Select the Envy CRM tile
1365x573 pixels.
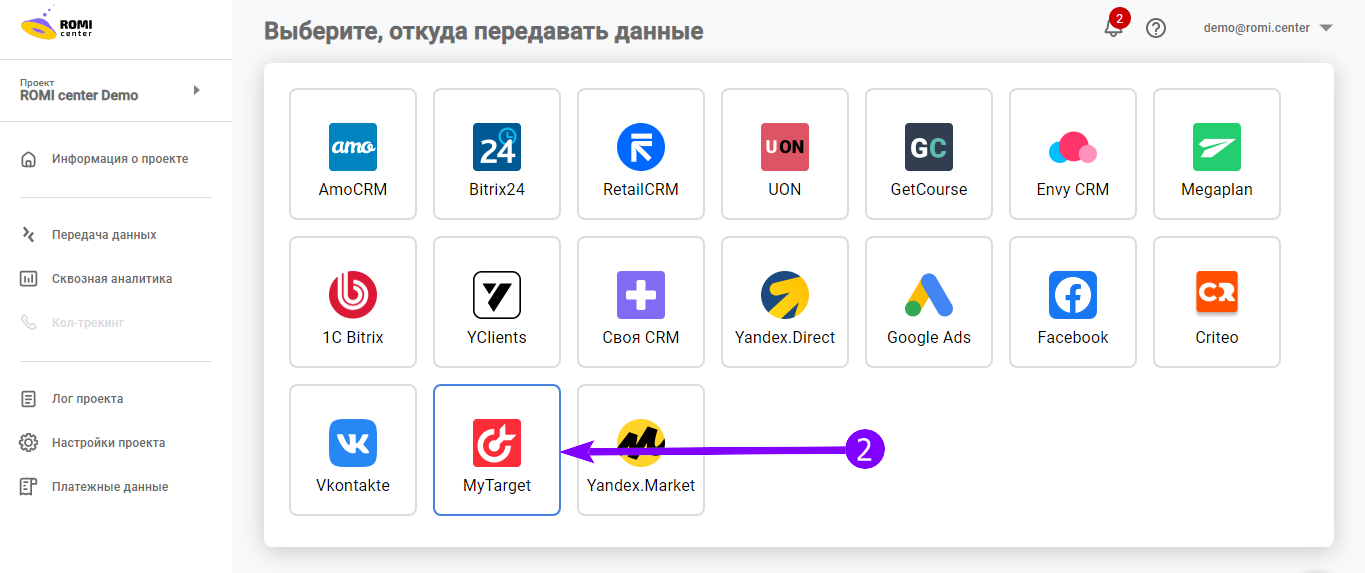pyautogui.click(x=1073, y=154)
